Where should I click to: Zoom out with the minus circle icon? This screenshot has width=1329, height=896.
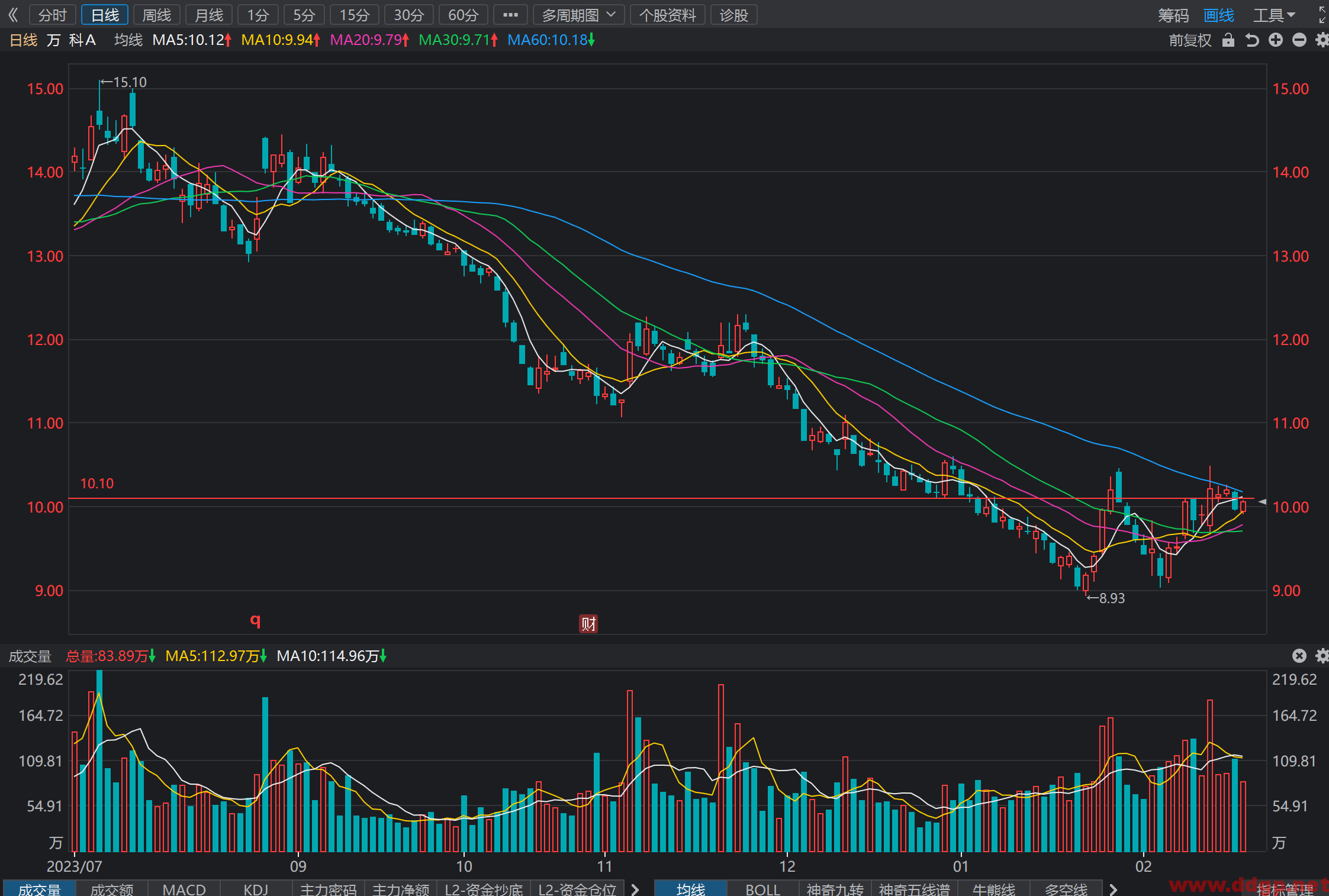click(x=1299, y=40)
